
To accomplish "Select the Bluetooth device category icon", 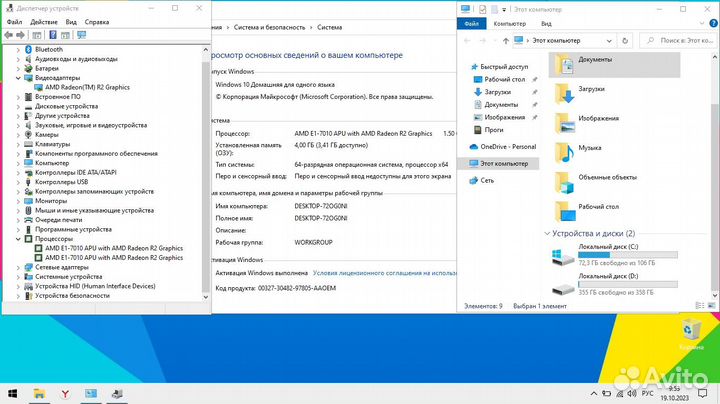I will click(28, 49).
